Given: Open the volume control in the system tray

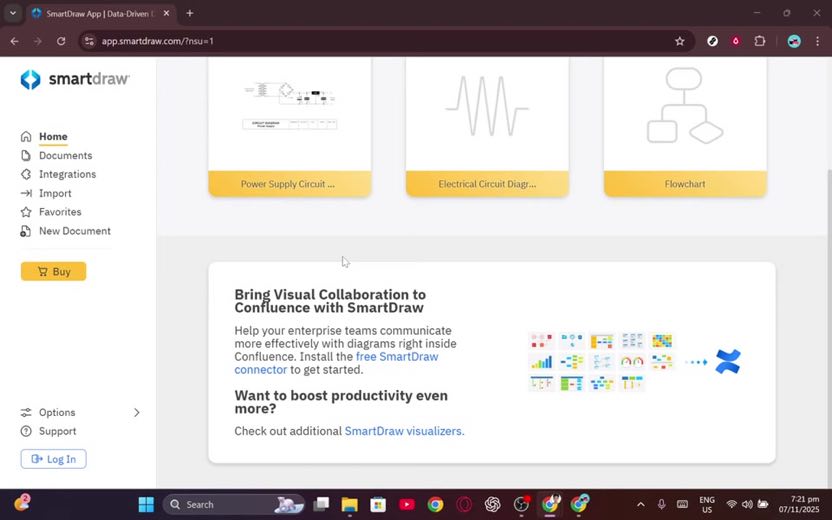Looking at the screenshot, I should click(747, 504).
